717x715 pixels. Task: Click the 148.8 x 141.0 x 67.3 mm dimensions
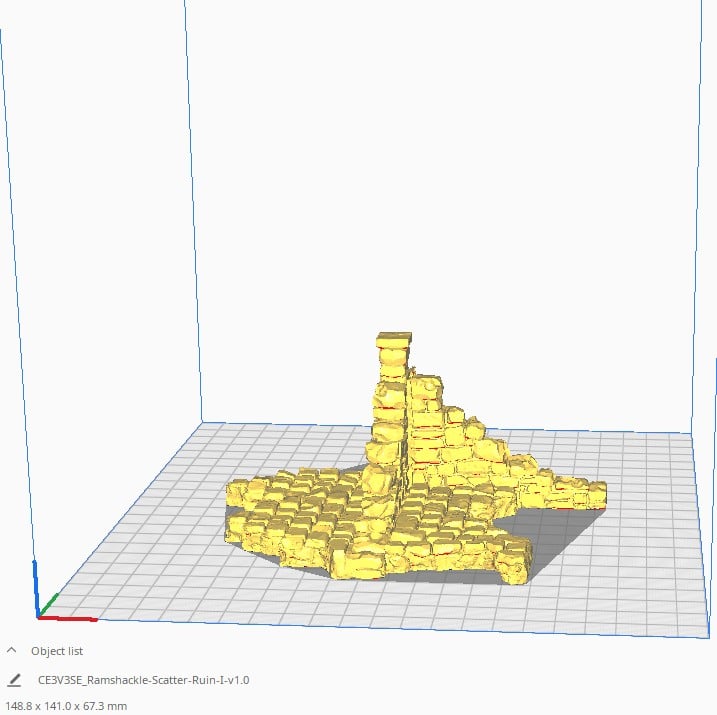(64, 706)
